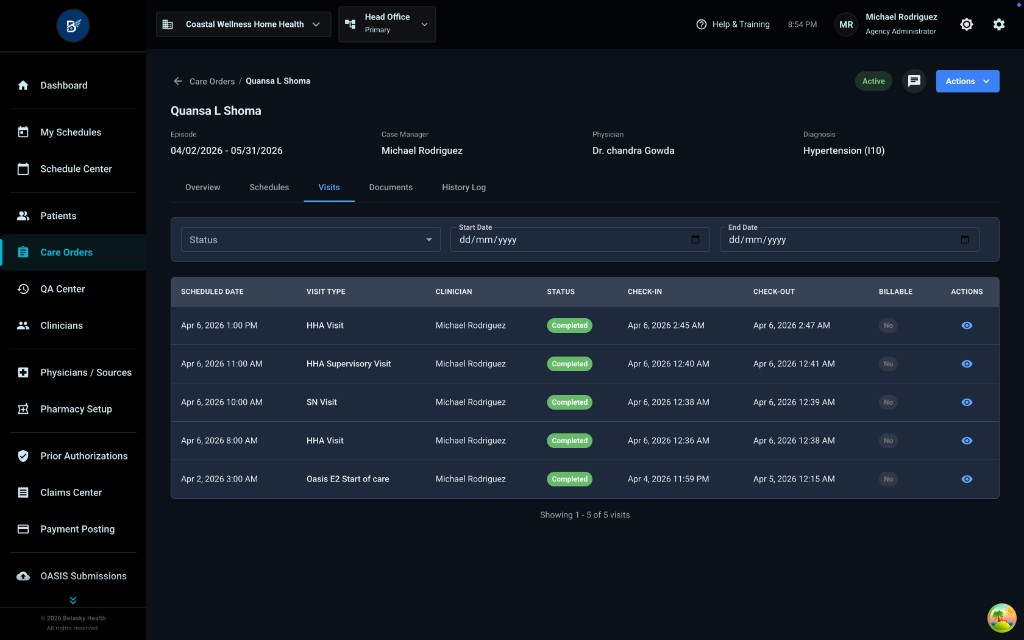Click the MR user avatar
This screenshot has width=1024, height=640.
(846, 24)
